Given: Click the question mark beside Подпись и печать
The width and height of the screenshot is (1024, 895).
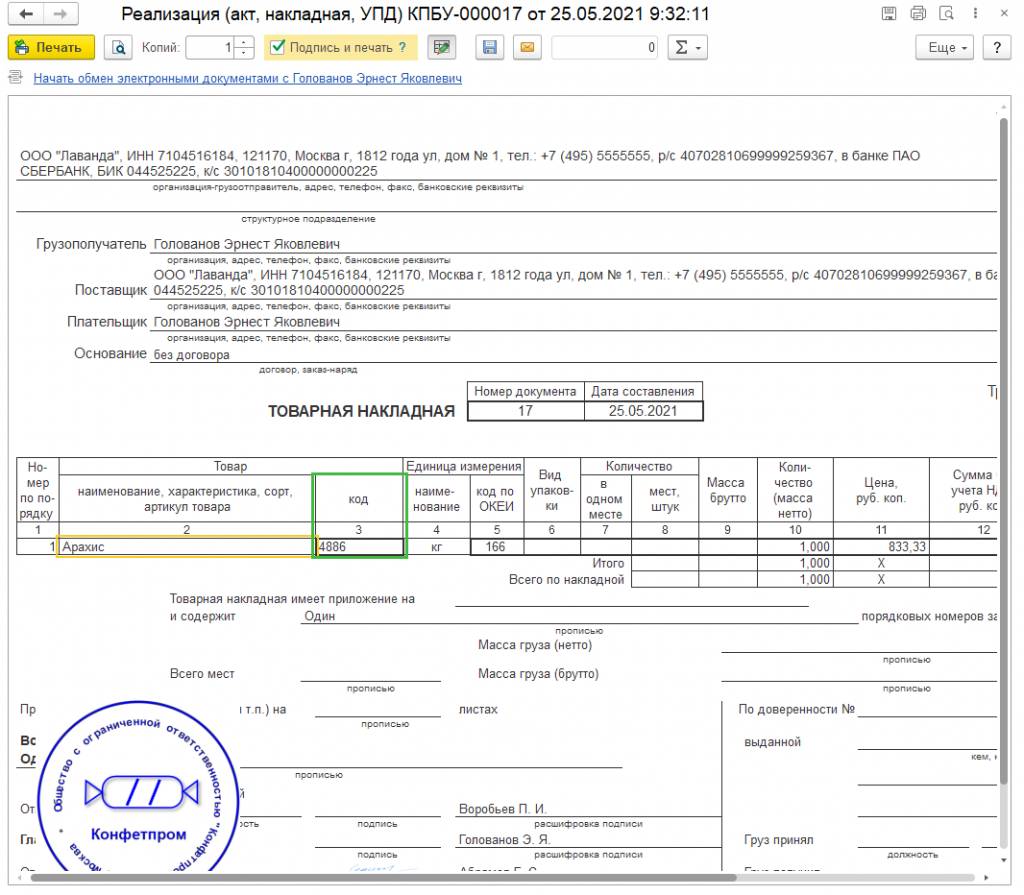Looking at the screenshot, I should [x=402, y=48].
